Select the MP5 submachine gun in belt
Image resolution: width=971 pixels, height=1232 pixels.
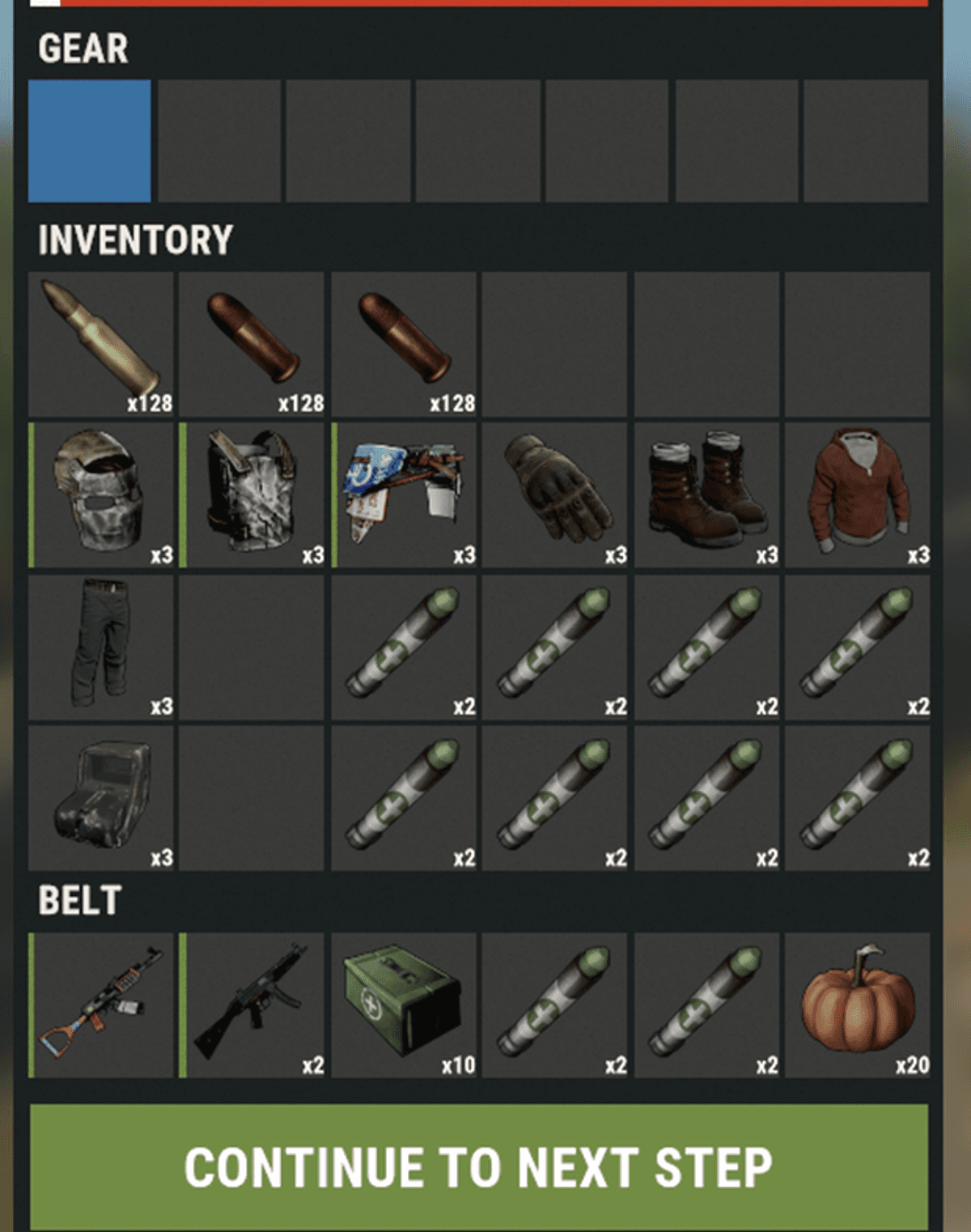point(252,1005)
